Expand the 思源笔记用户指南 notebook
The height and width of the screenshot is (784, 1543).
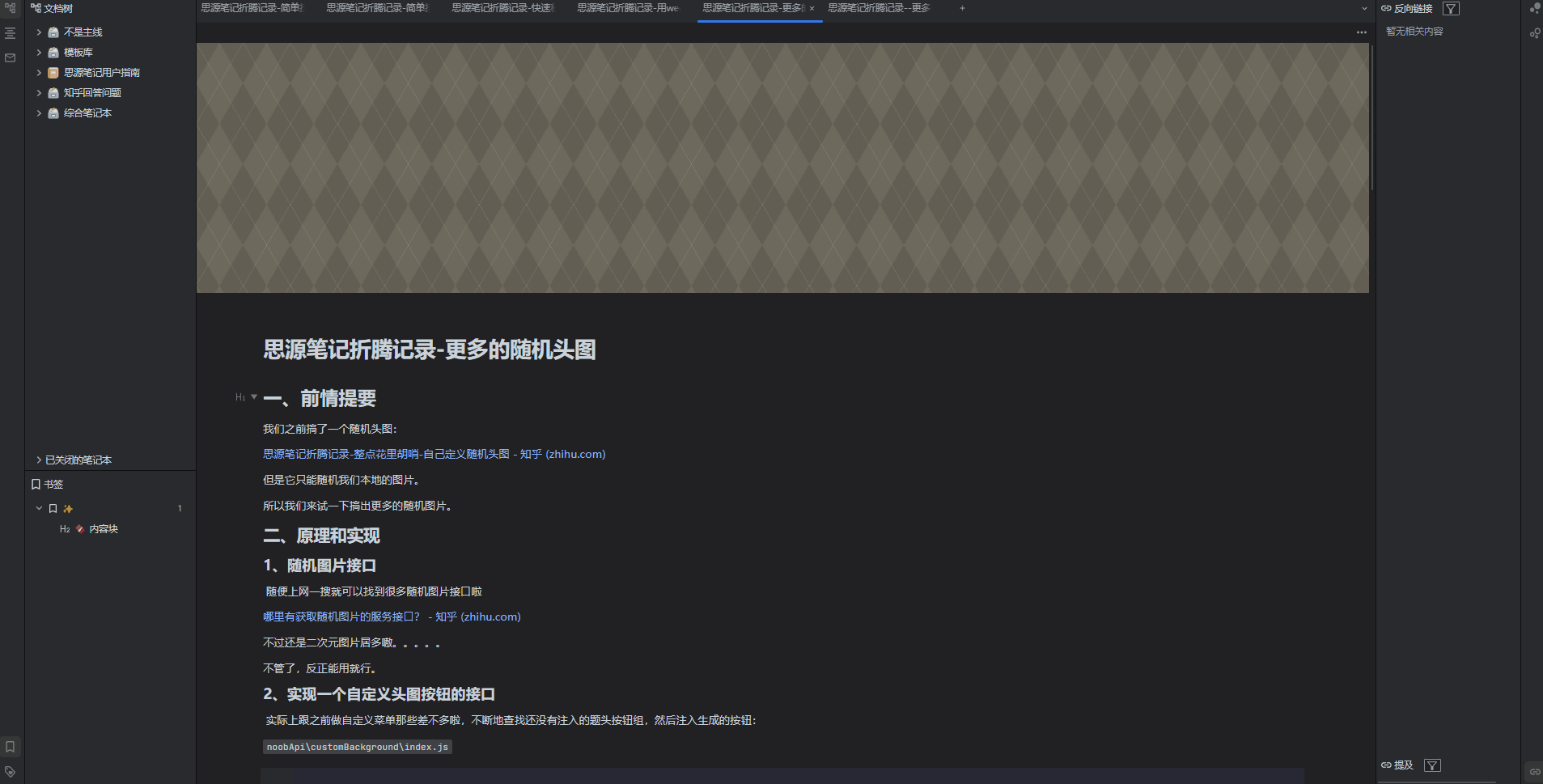tap(39, 72)
